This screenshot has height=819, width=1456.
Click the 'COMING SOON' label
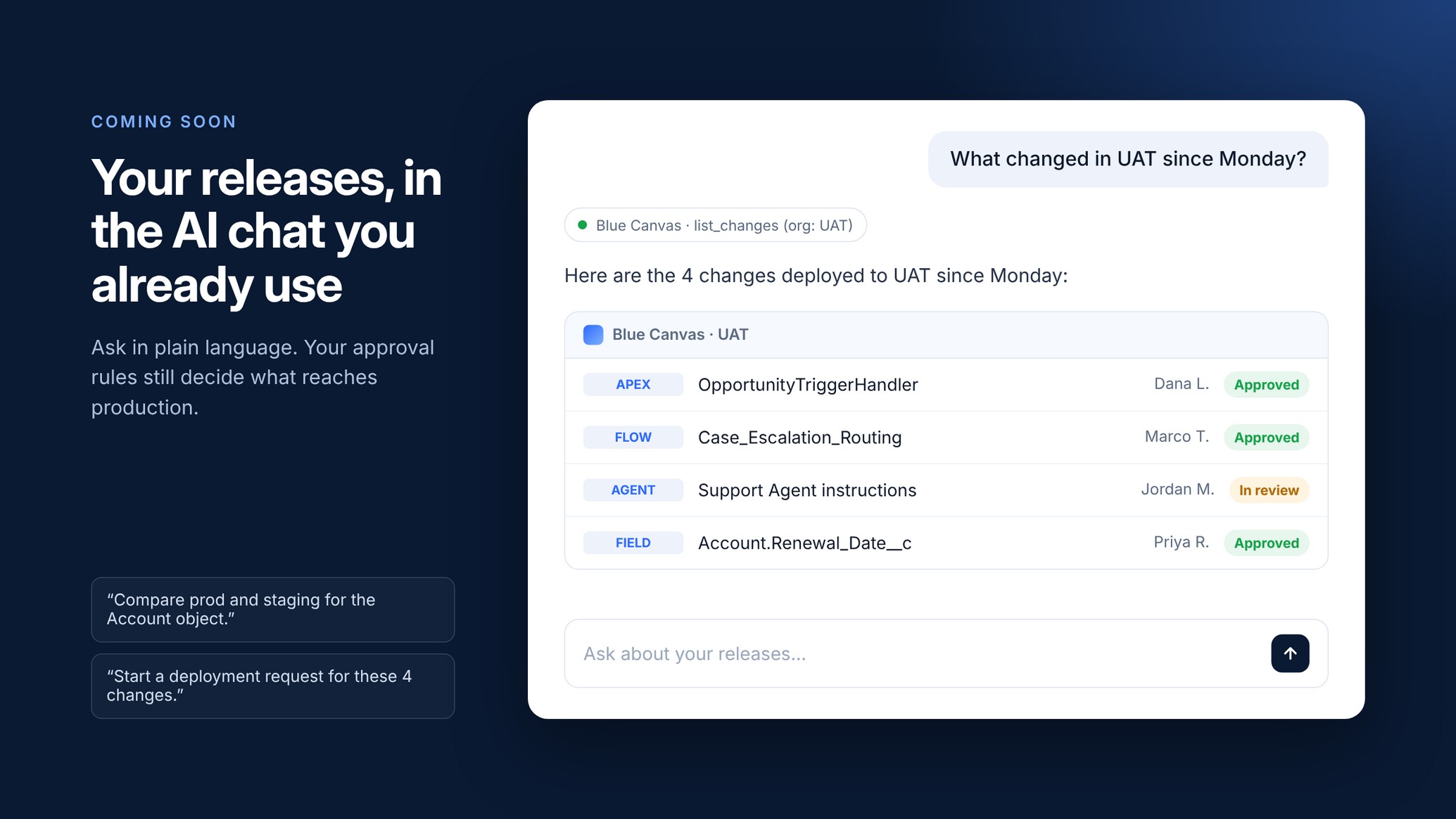(x=164, y=122)
